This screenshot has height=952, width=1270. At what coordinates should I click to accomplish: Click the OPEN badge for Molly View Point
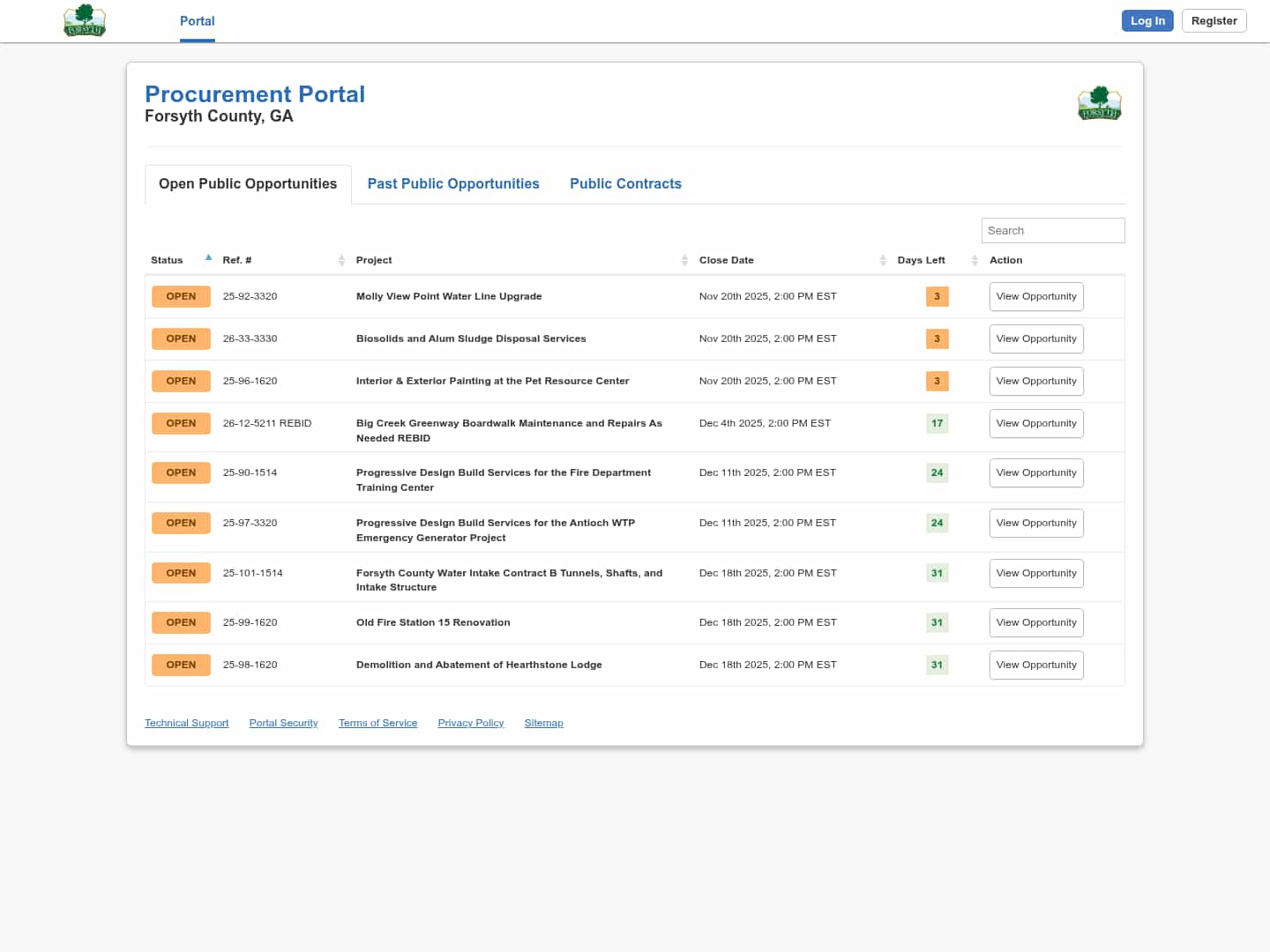181,296
